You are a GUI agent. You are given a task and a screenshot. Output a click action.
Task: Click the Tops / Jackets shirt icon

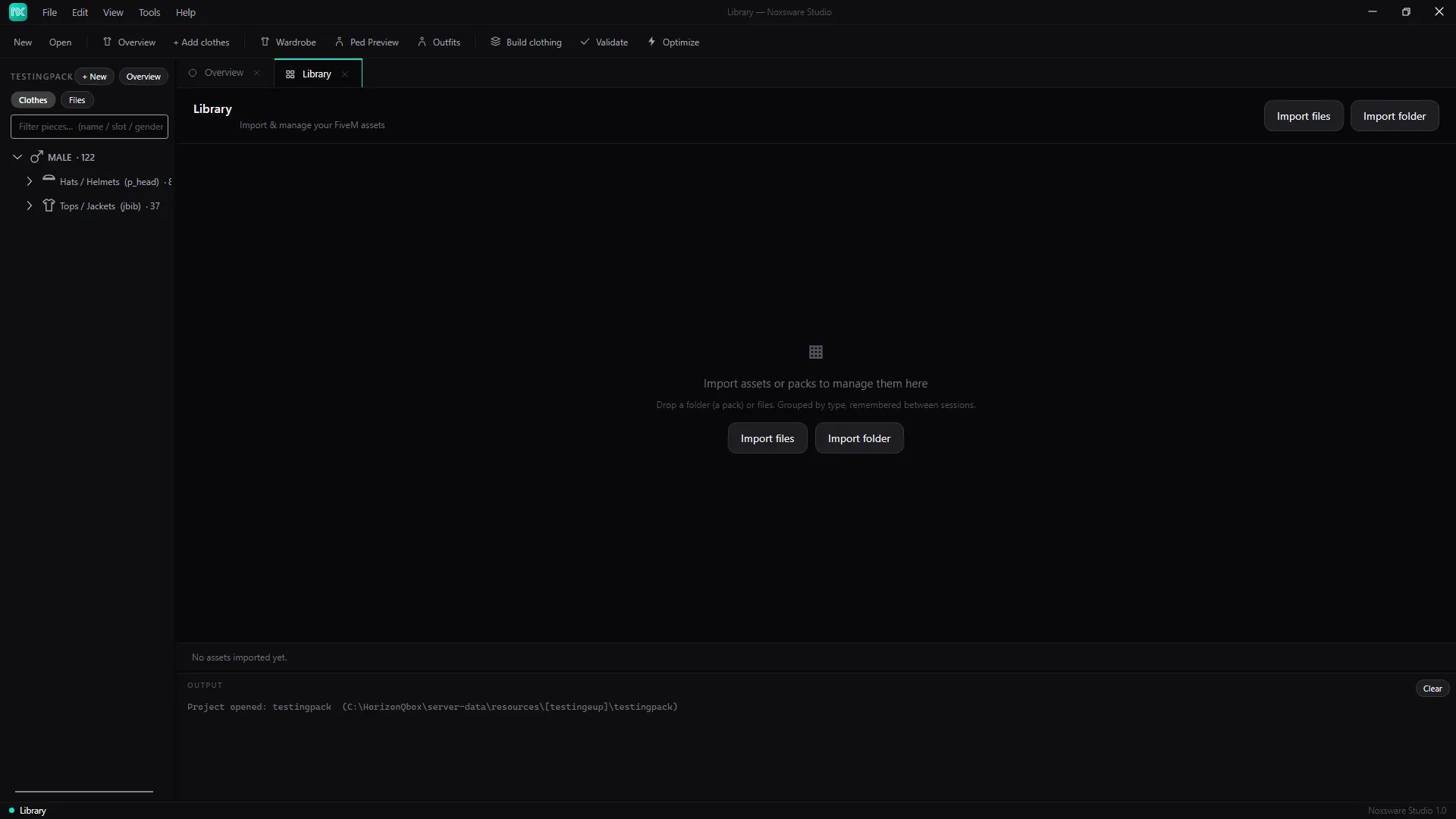coord(49,206)
